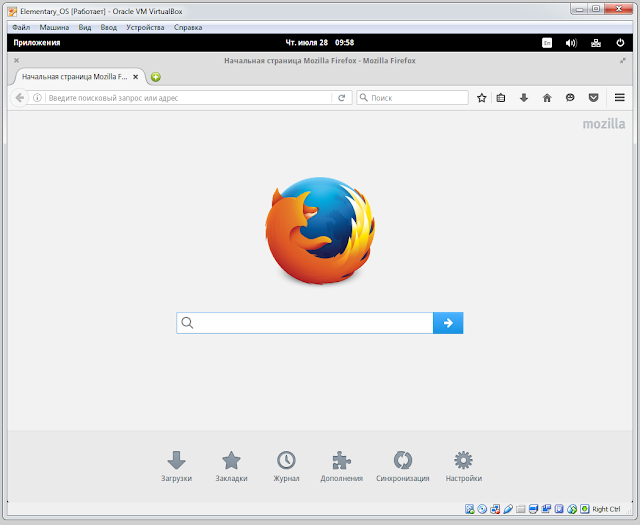640x525 pixels.
Task: Click VirtualBox optical disk status icon
Action: 482,509
